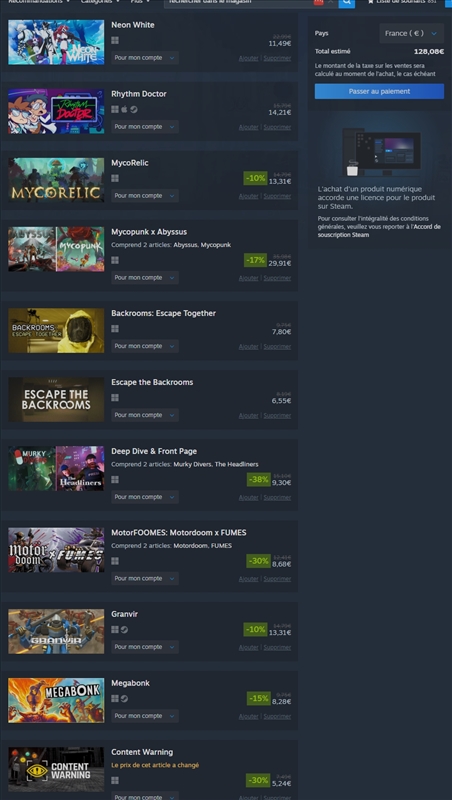Screen dimensions: 452x800
Task: Click the Windows icon under Escape the Backrooms
Action: [115, 397]
